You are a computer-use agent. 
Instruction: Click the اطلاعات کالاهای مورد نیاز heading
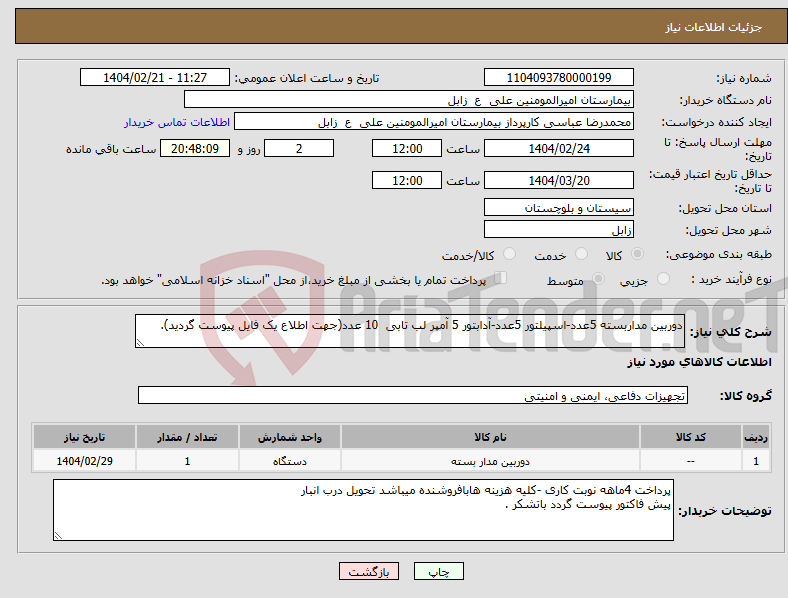pos(699,362)
